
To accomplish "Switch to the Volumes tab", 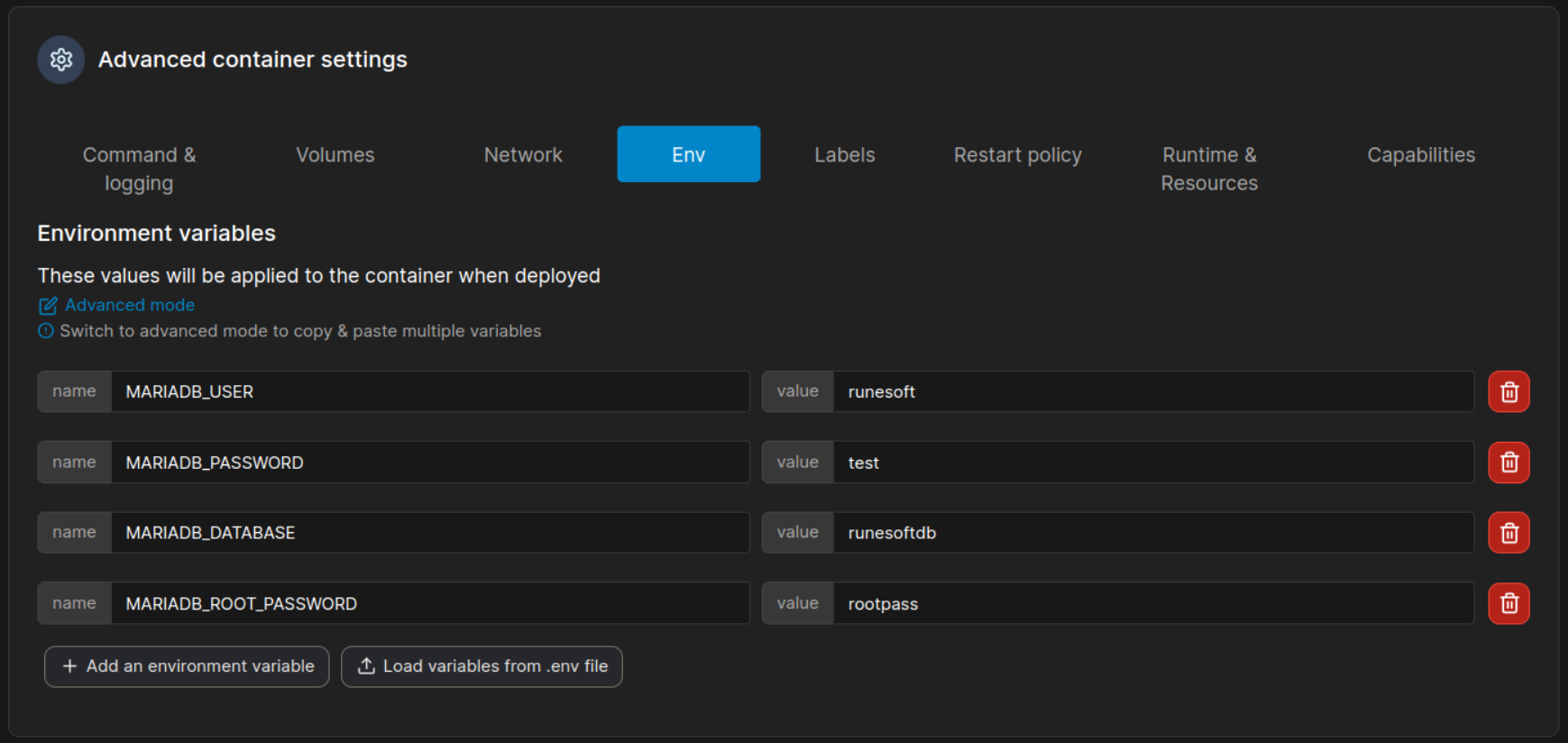I will pyautogui.click(x=335, y=155).
